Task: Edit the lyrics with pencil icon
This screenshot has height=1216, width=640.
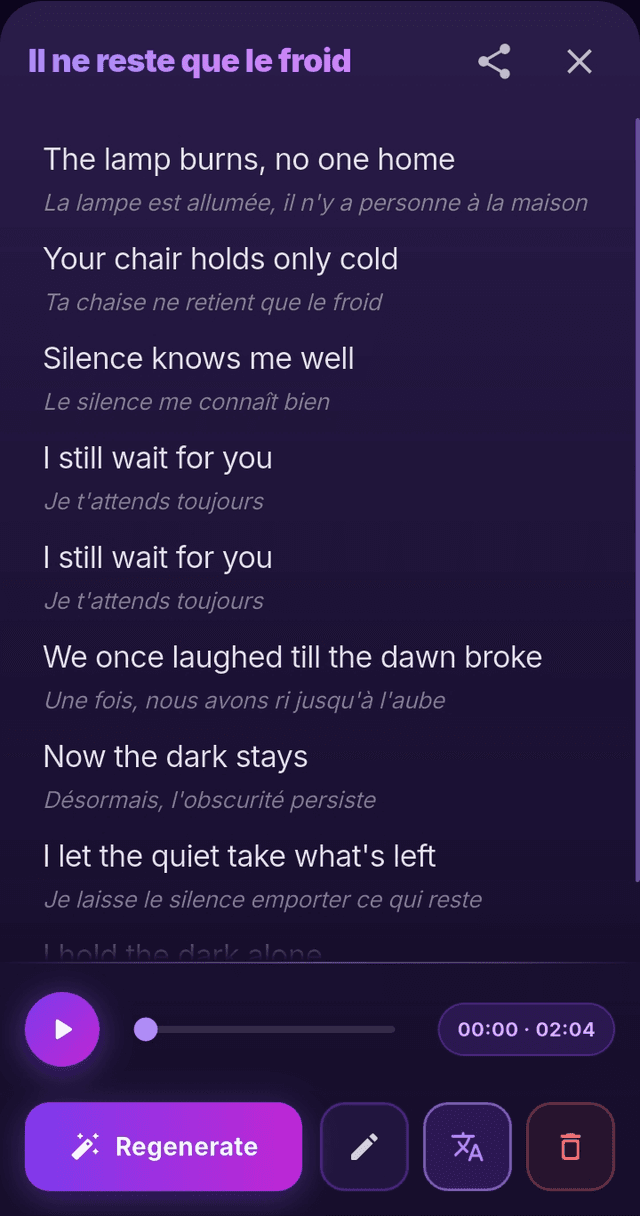Action: pos(364,1146)
